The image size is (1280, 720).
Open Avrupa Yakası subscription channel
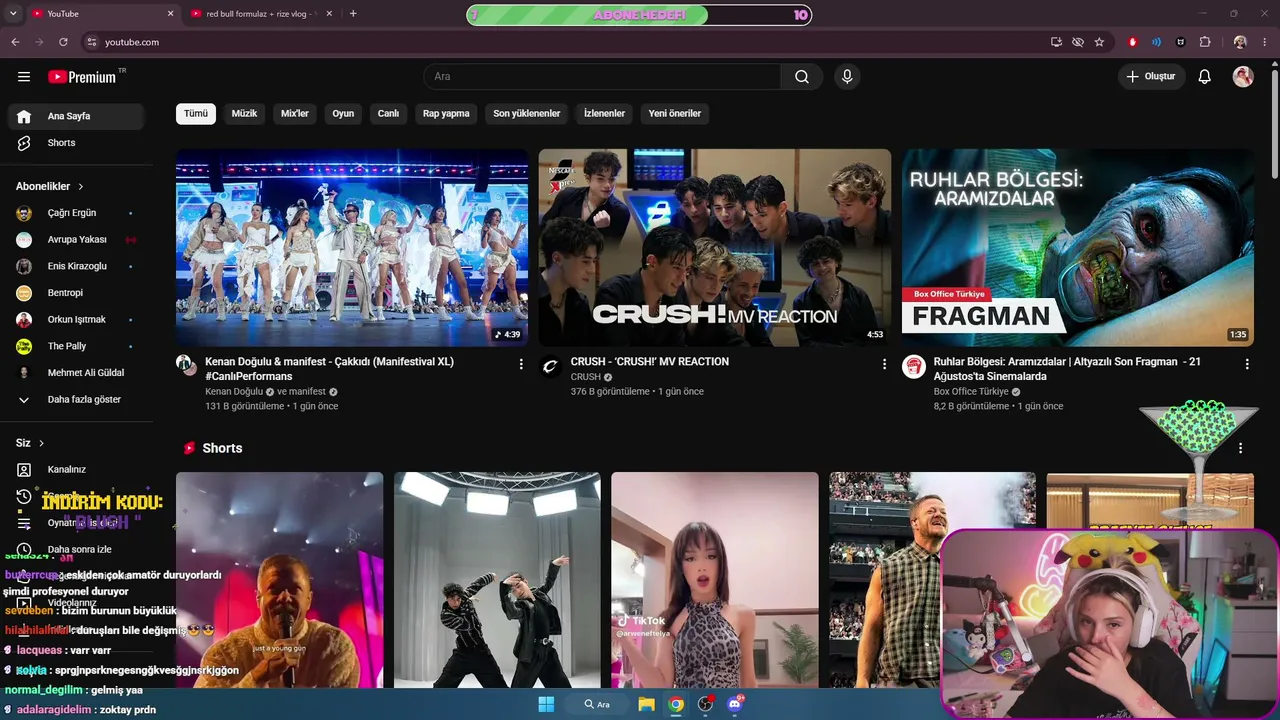[x=77, y=240]
